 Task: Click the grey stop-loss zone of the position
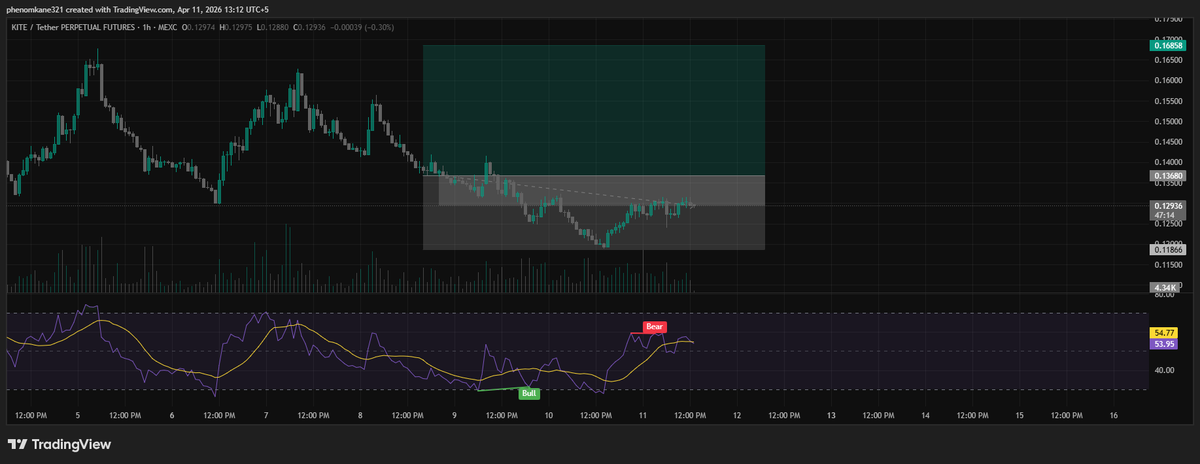pos(594,228)
